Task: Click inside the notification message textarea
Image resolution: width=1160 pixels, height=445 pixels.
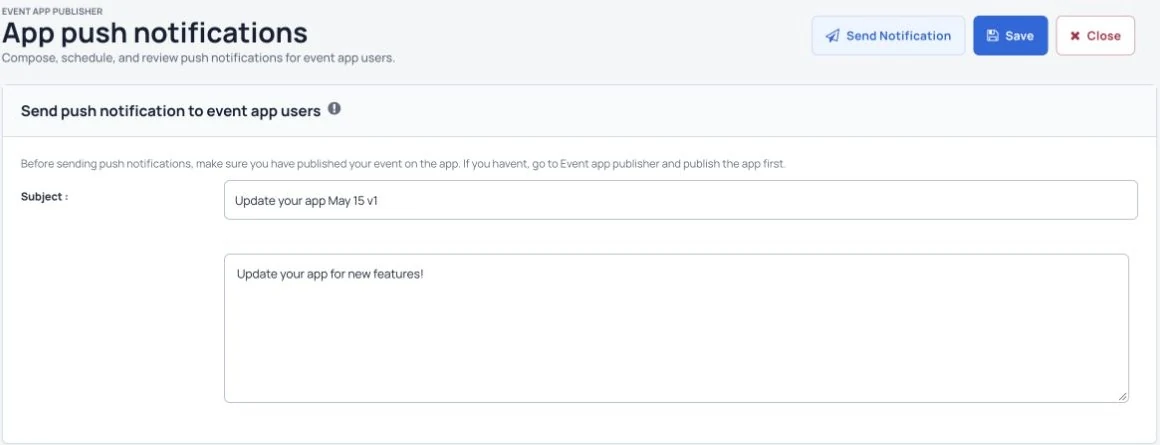Action: pyautogui.click(x=676, y=328)
